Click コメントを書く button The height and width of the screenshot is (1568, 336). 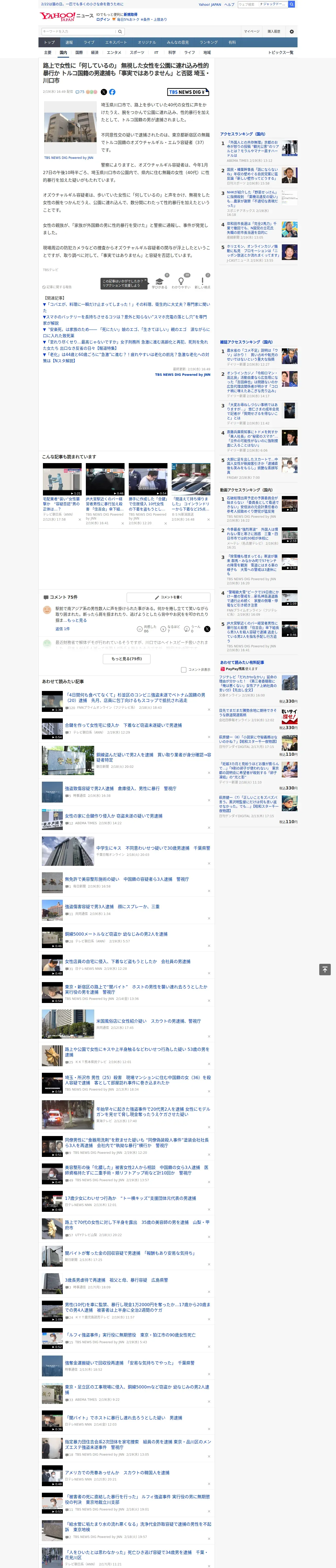point(169,597)
